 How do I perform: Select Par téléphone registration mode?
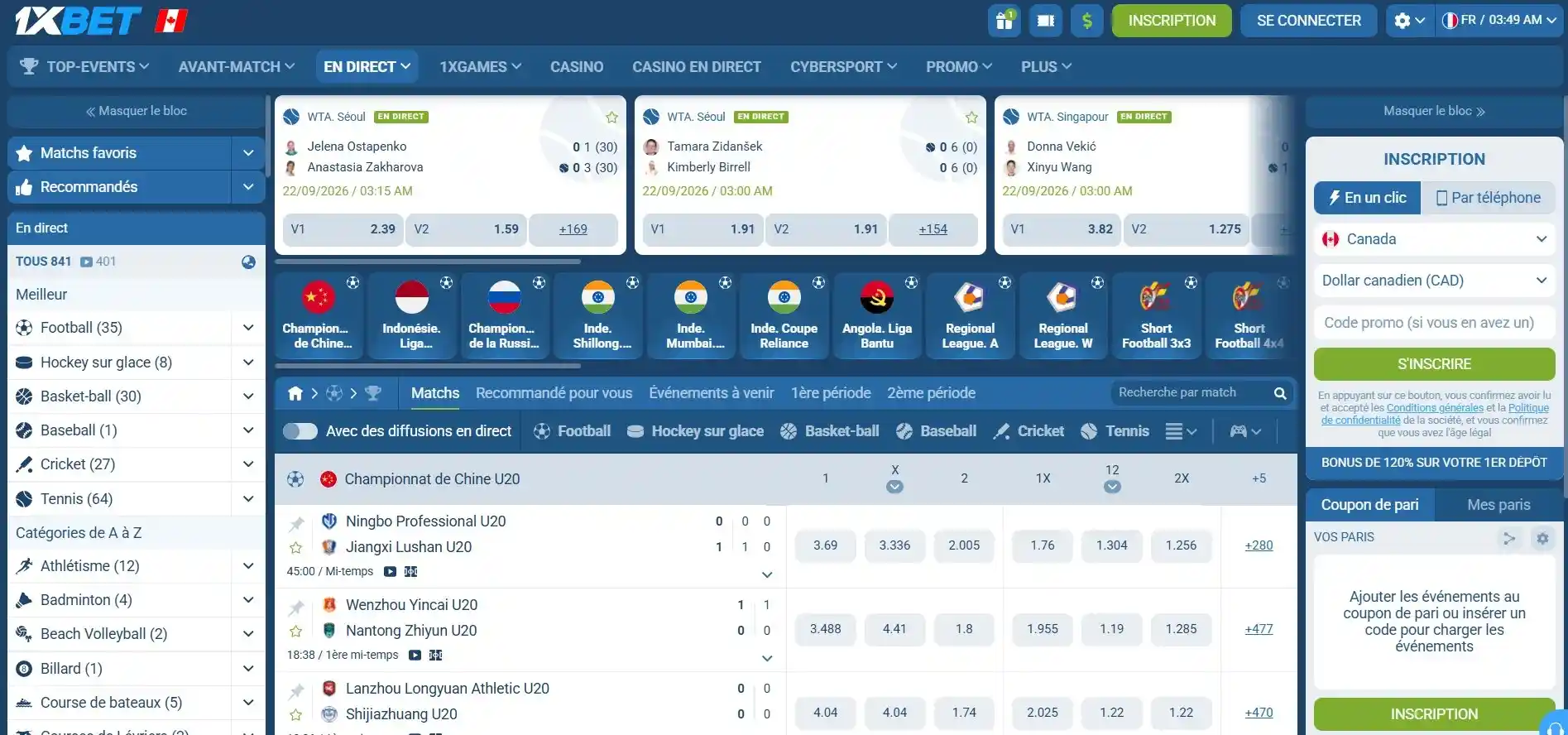[1488, 198]
